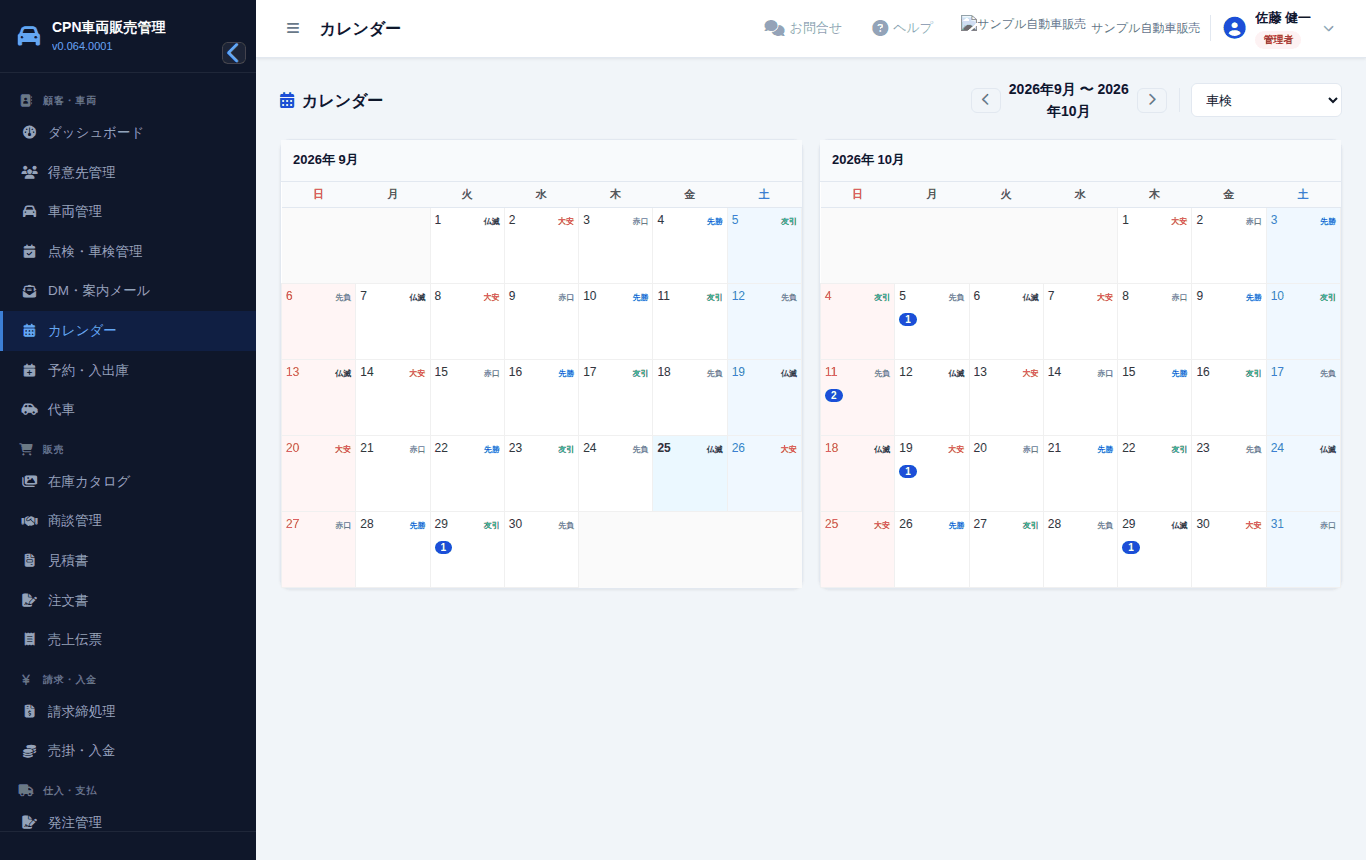Image resolution: width=1366 pixels, height=860 pixels.
Task: Go to next months with right arrow
Action: point(1152,100)
